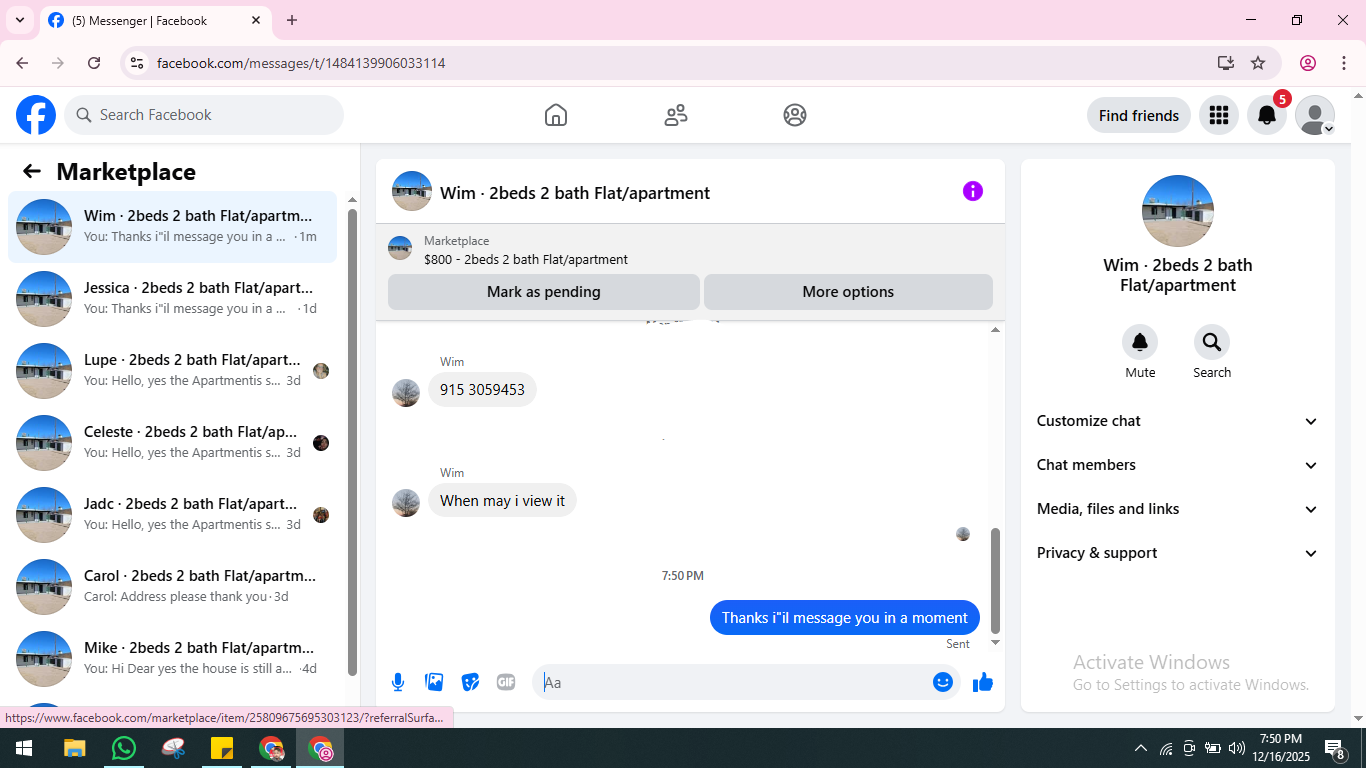This screenshot has height=768, width=1366.
Task: Choose a sticker icon in composer
Action: pos(470,682)
